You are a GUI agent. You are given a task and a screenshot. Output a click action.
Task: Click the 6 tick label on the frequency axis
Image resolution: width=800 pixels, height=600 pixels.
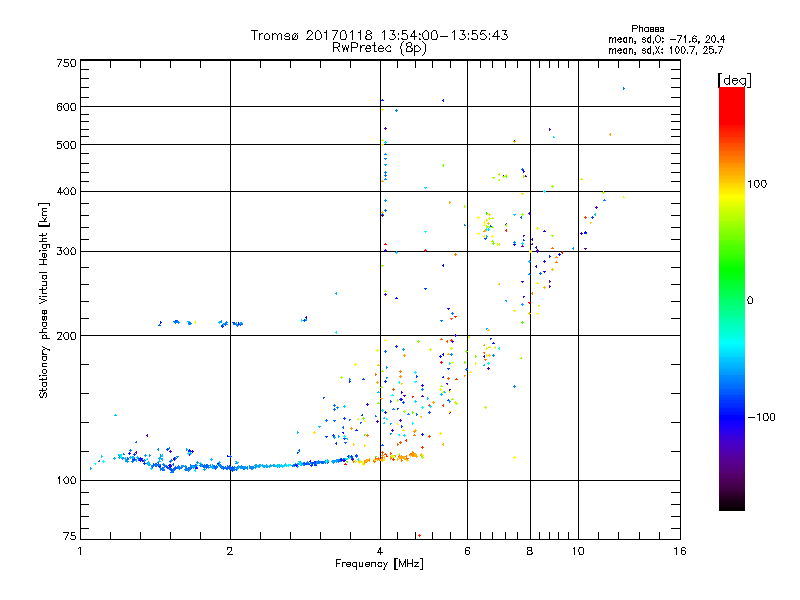467,552
